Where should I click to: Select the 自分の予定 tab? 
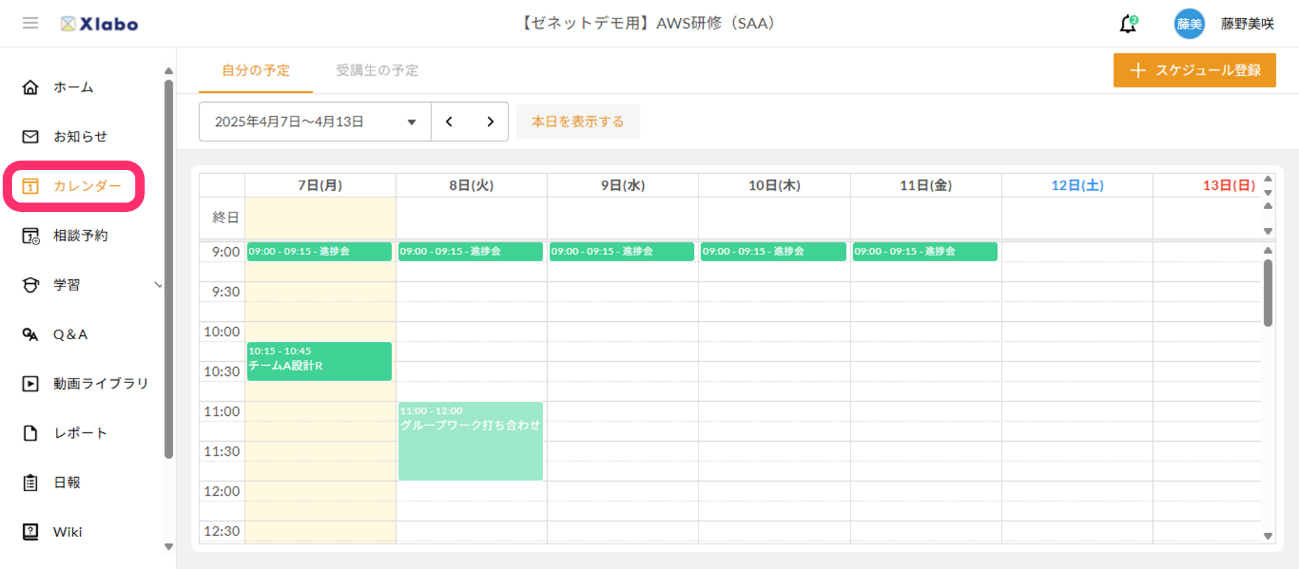pos(256,71)
